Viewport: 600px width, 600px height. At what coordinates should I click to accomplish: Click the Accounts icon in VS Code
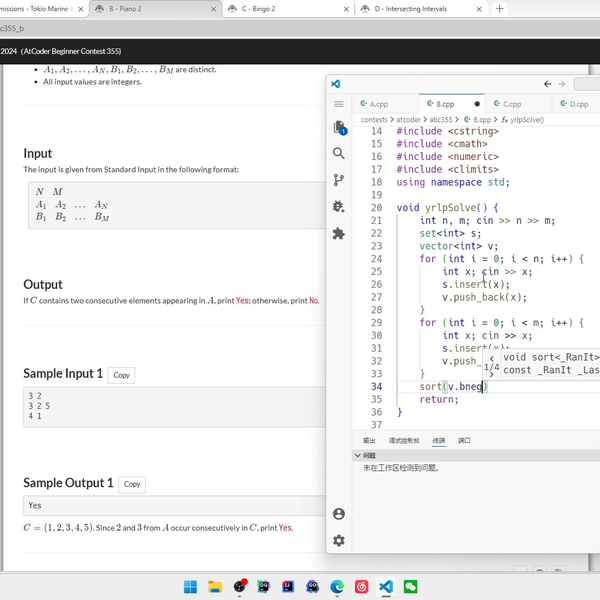(339, 513)
